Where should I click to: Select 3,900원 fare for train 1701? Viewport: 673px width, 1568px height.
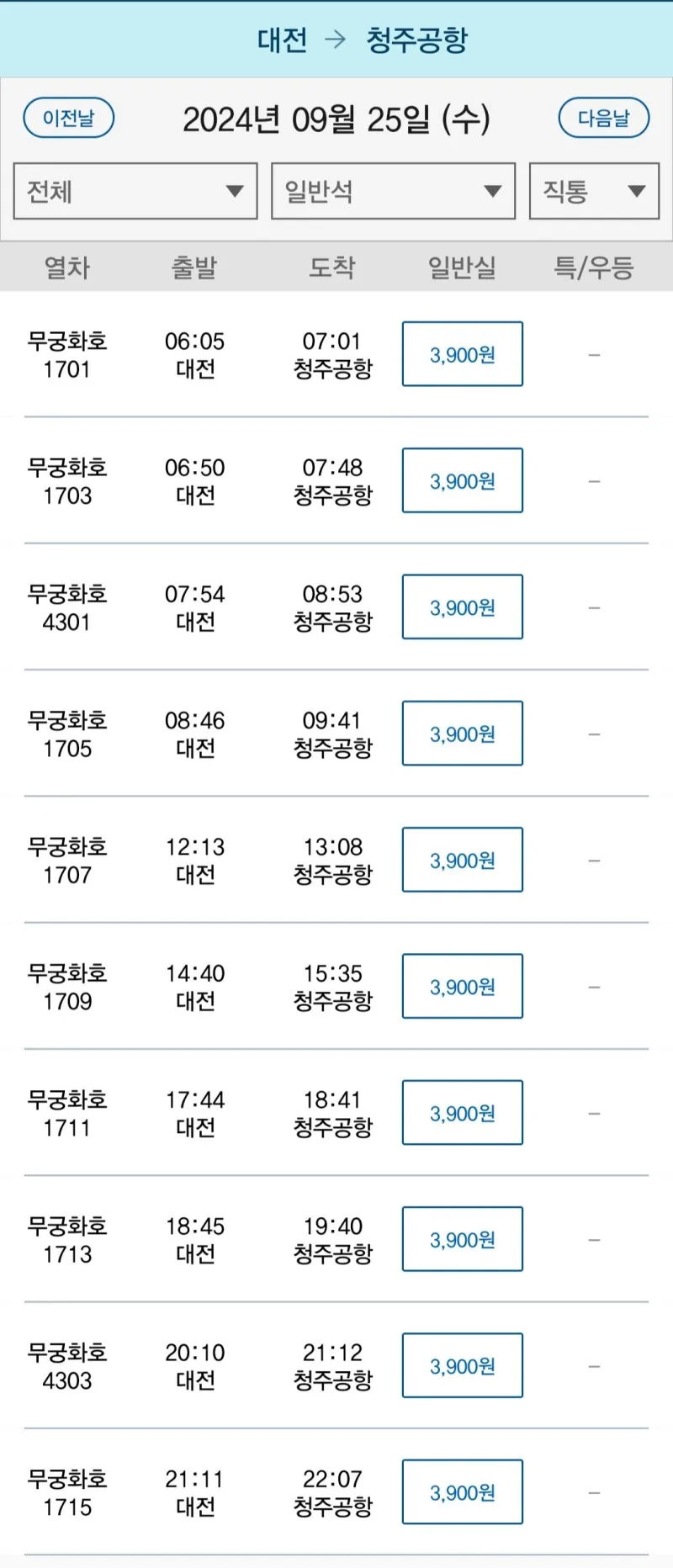pyautogui.click(x=463, y=354)
